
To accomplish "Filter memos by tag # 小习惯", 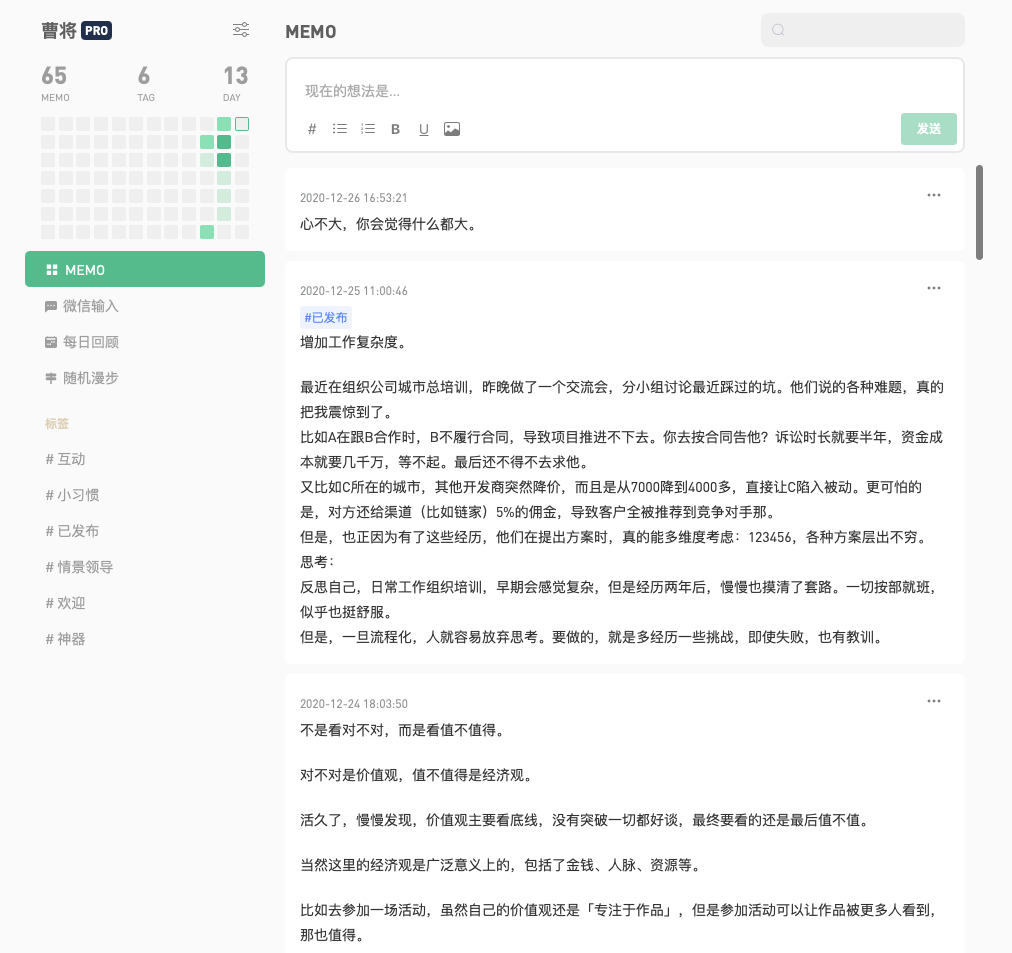I will (72, 495).
